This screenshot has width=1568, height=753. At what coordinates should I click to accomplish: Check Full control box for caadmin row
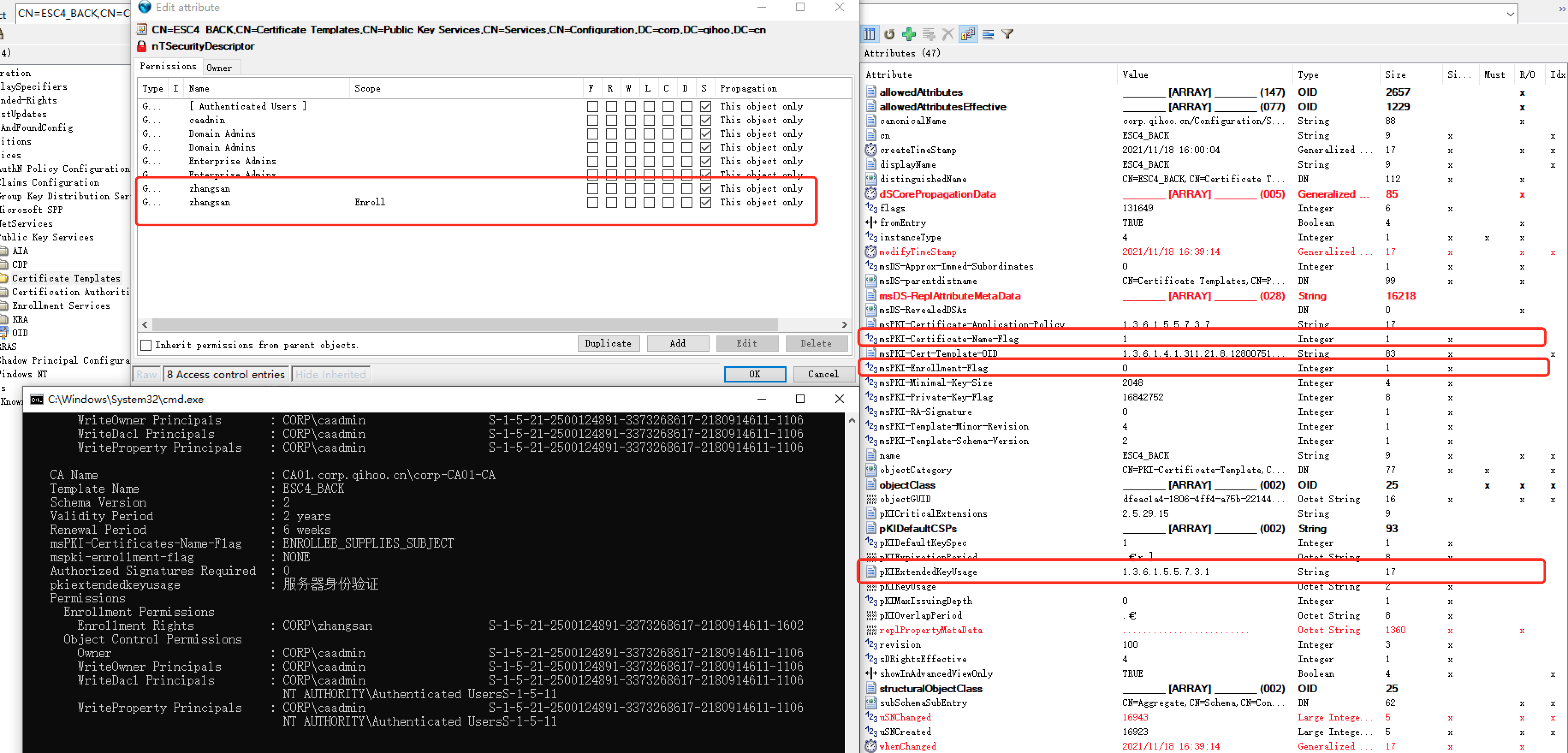click(x=592, y=121)
